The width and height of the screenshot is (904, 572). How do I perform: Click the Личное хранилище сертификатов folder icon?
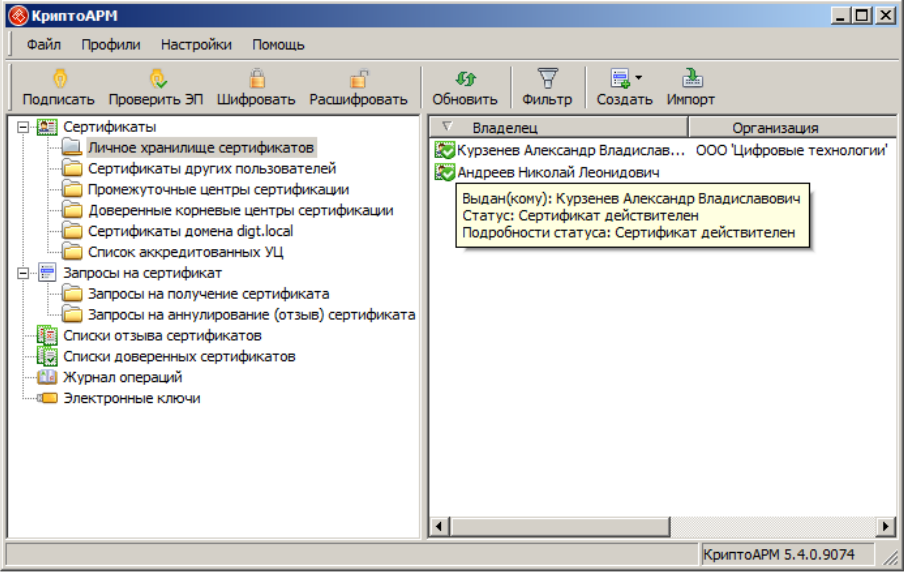point(73,148)
